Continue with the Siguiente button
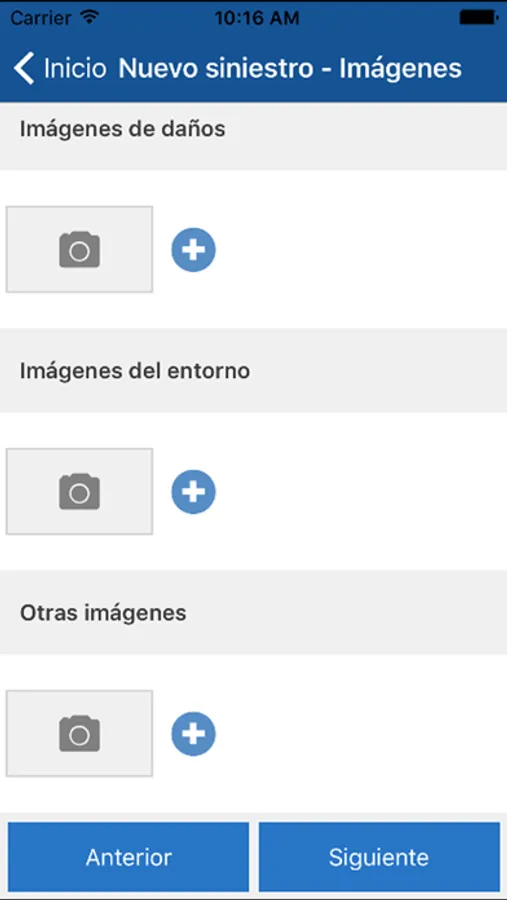The image size is (507, 900). [379, 857]
